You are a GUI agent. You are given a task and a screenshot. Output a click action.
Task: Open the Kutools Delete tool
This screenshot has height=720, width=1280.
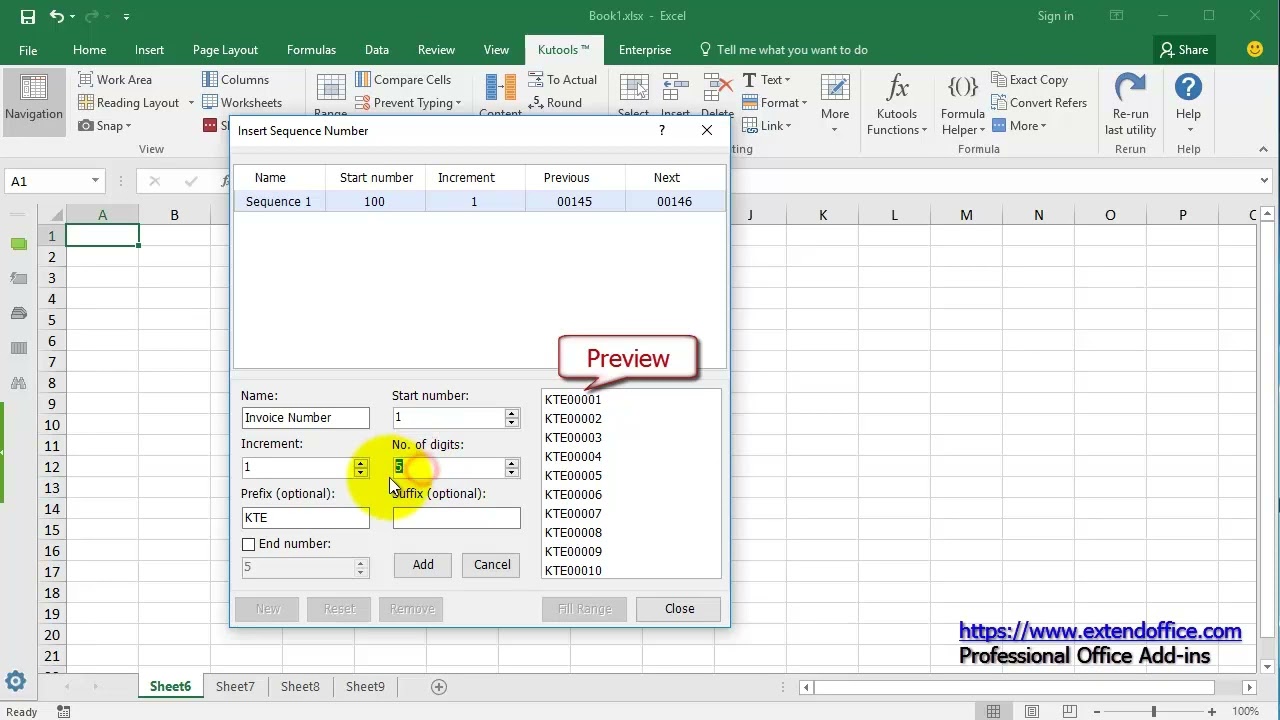click(x=717, y=95)
